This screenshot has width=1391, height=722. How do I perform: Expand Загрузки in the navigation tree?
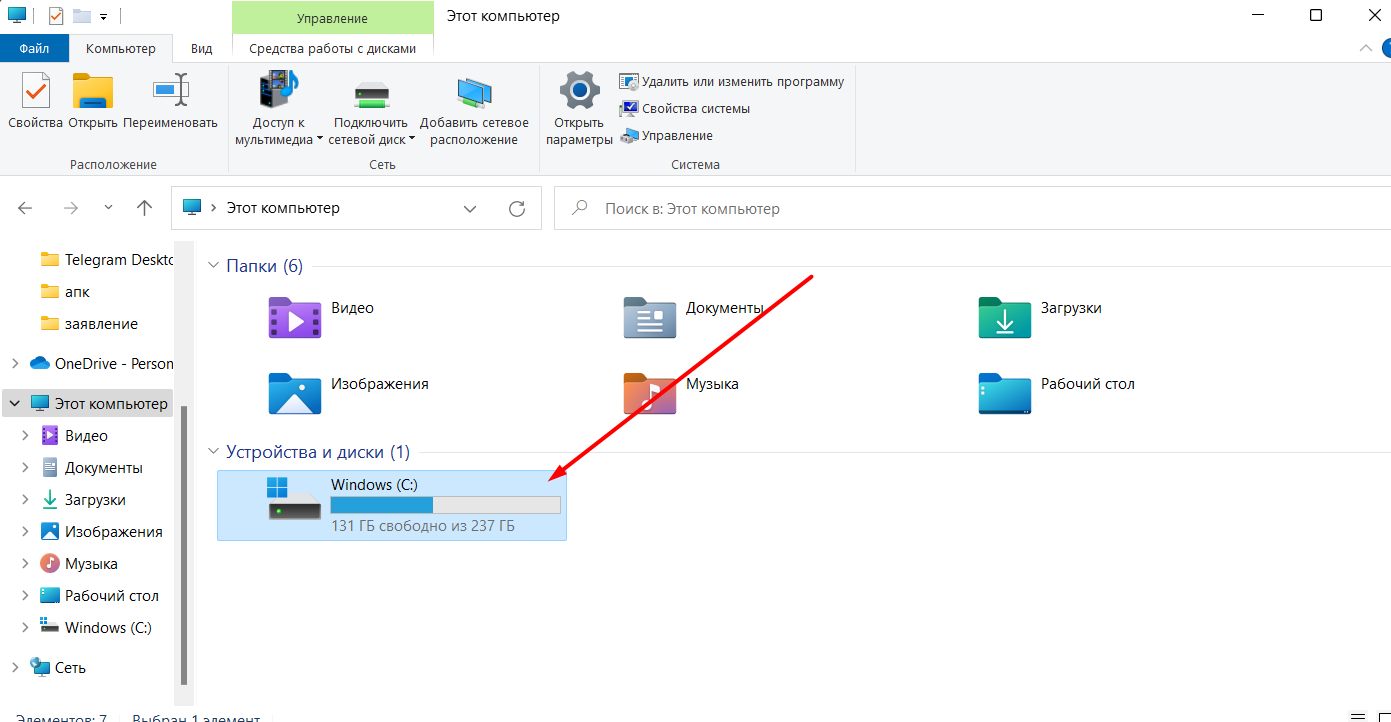(26, 500)
